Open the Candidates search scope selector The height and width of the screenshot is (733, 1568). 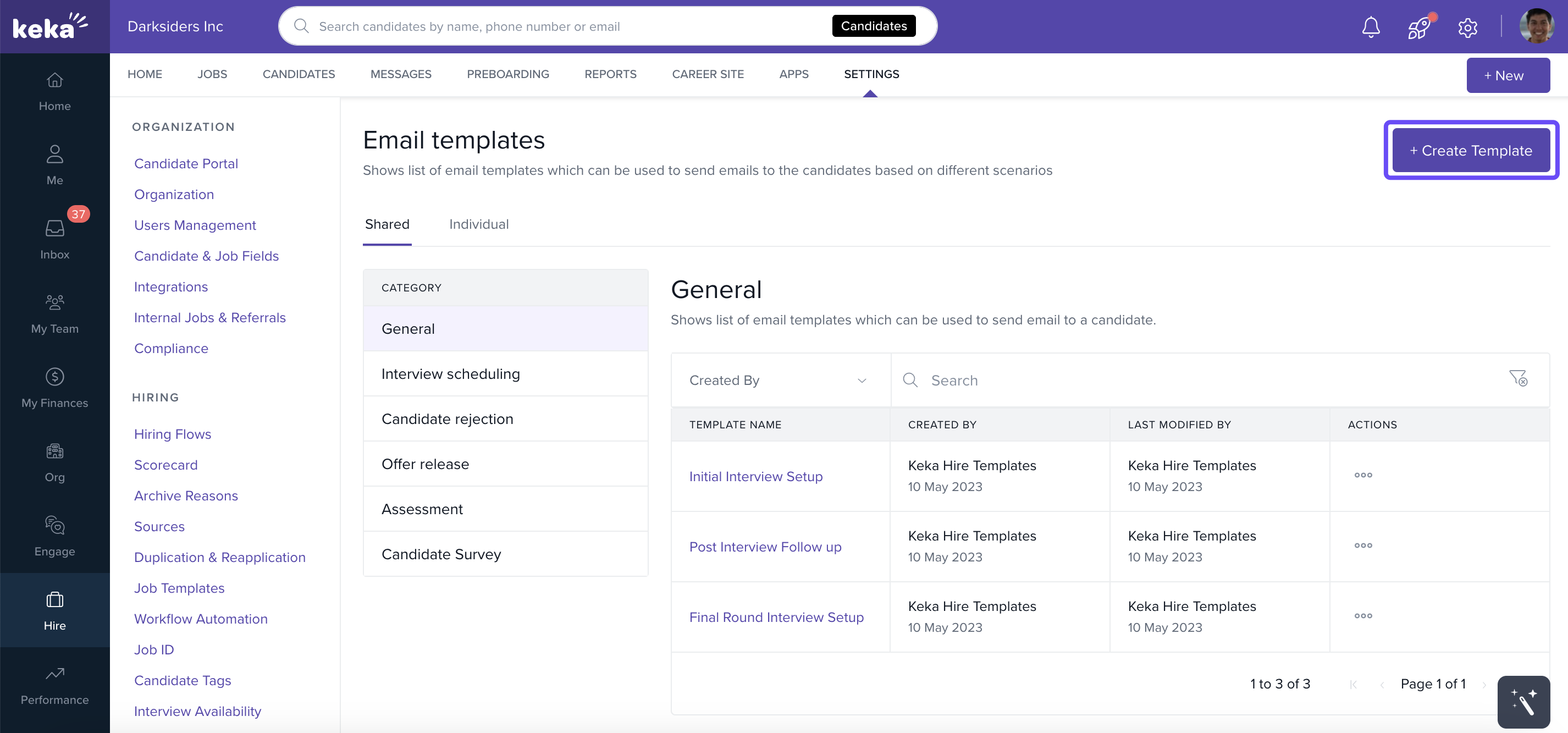pos(873,26)
